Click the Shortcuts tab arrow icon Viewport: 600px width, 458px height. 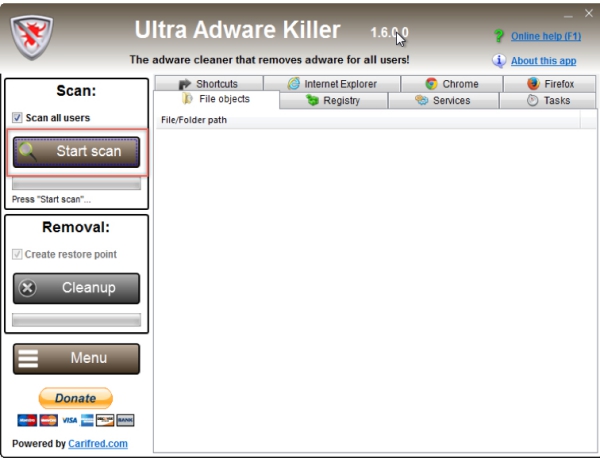pyautogui.click(x=185, y=84)
